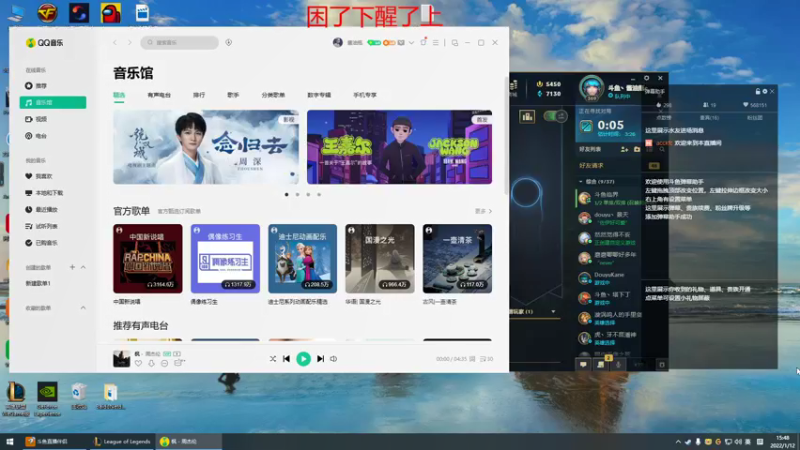Viewport: 800px width, 450px height.
Task: Toggle shuffle play mode
Action: (273, 359)
